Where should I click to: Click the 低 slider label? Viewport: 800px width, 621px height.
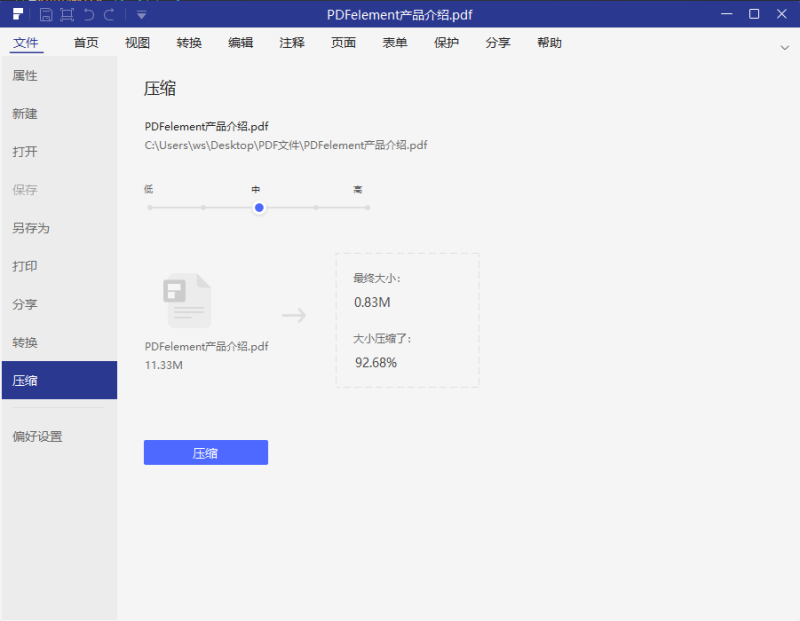[148, 189]
